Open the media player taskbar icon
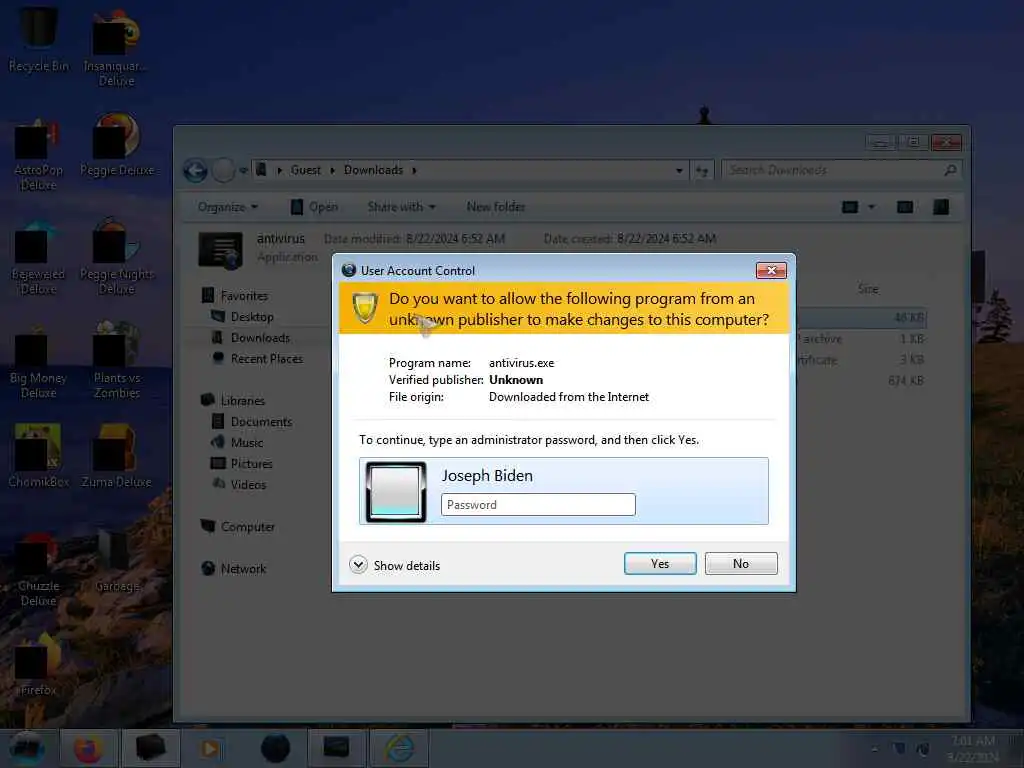This screenshot has width=1024, height=768. click(210, 748)
